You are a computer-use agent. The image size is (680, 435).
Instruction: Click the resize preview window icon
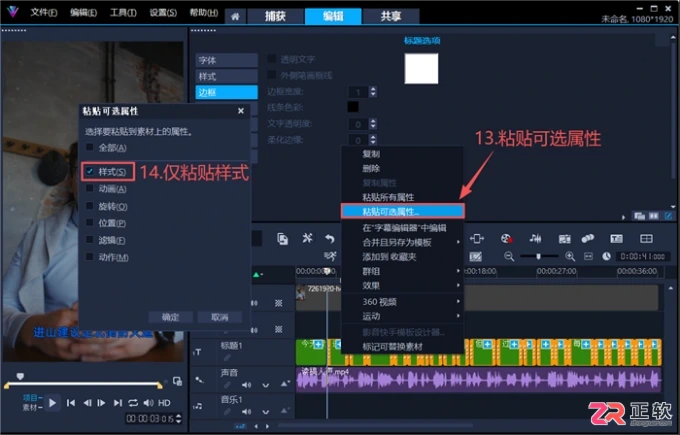(177, 381)
